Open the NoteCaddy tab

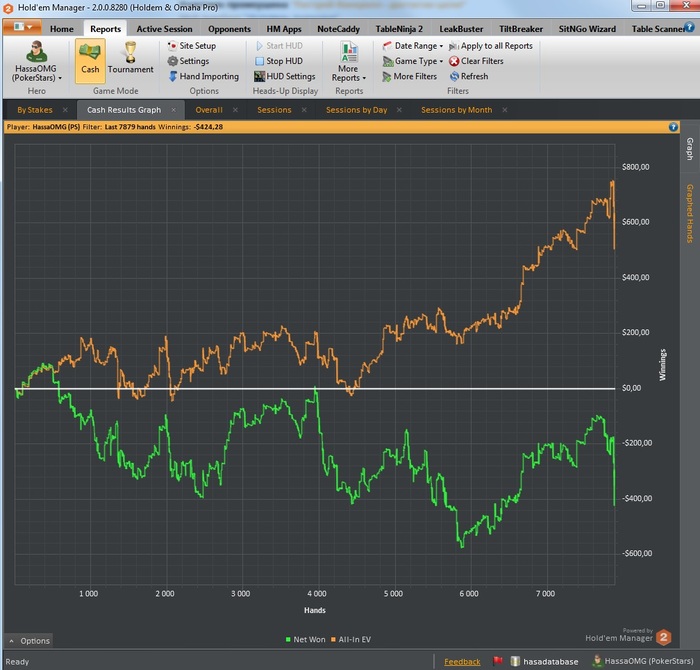click(x=338, y=29)
